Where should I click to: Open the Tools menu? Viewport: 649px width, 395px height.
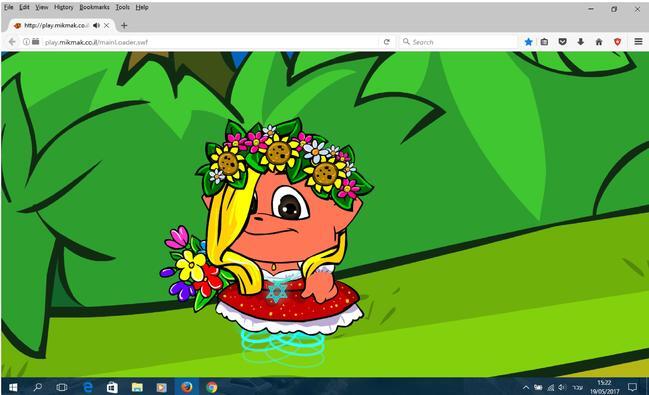click(123, 7)
